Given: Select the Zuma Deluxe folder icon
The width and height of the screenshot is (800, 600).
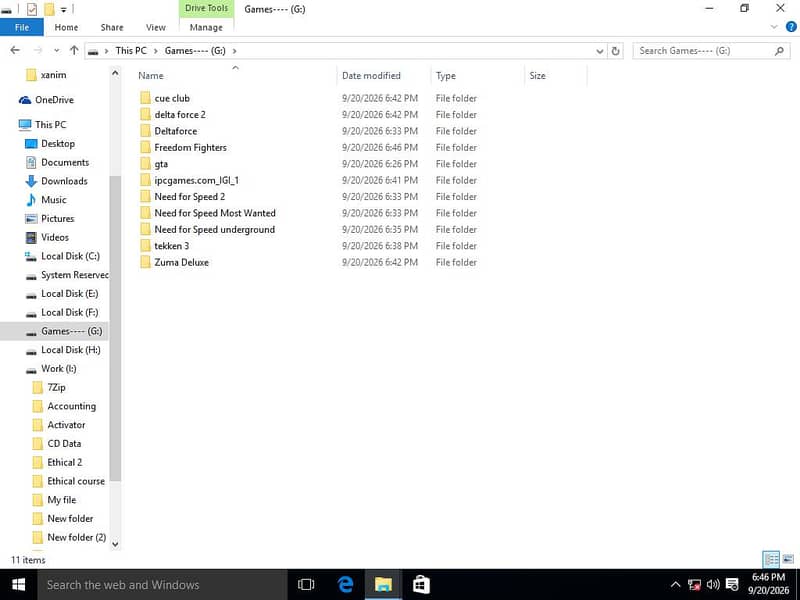Looking at the screenshot, I should click(x=145, y=262).
